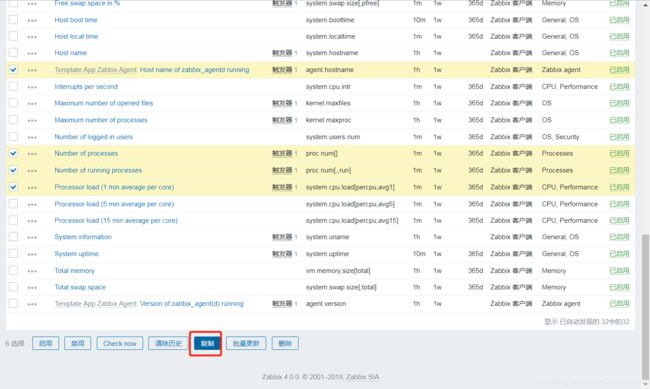Click the kernel.maxfiles key text
The height and width of the screenshot is (389, 650).
click(328, 103)
